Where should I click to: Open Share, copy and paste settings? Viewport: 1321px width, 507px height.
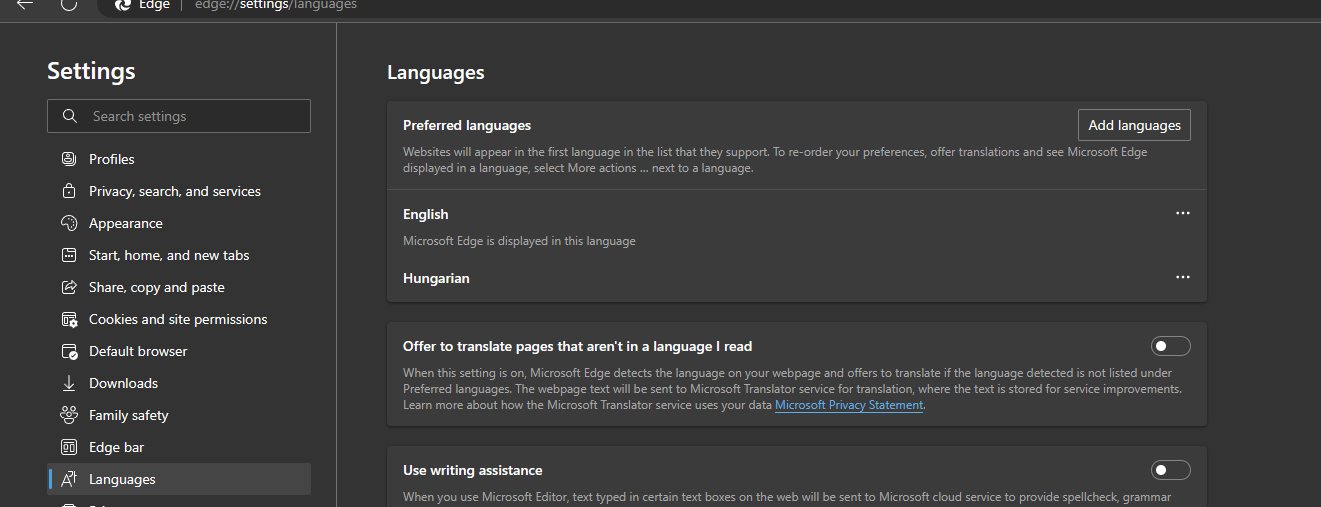pyautogui.click(x=179, y=287)
